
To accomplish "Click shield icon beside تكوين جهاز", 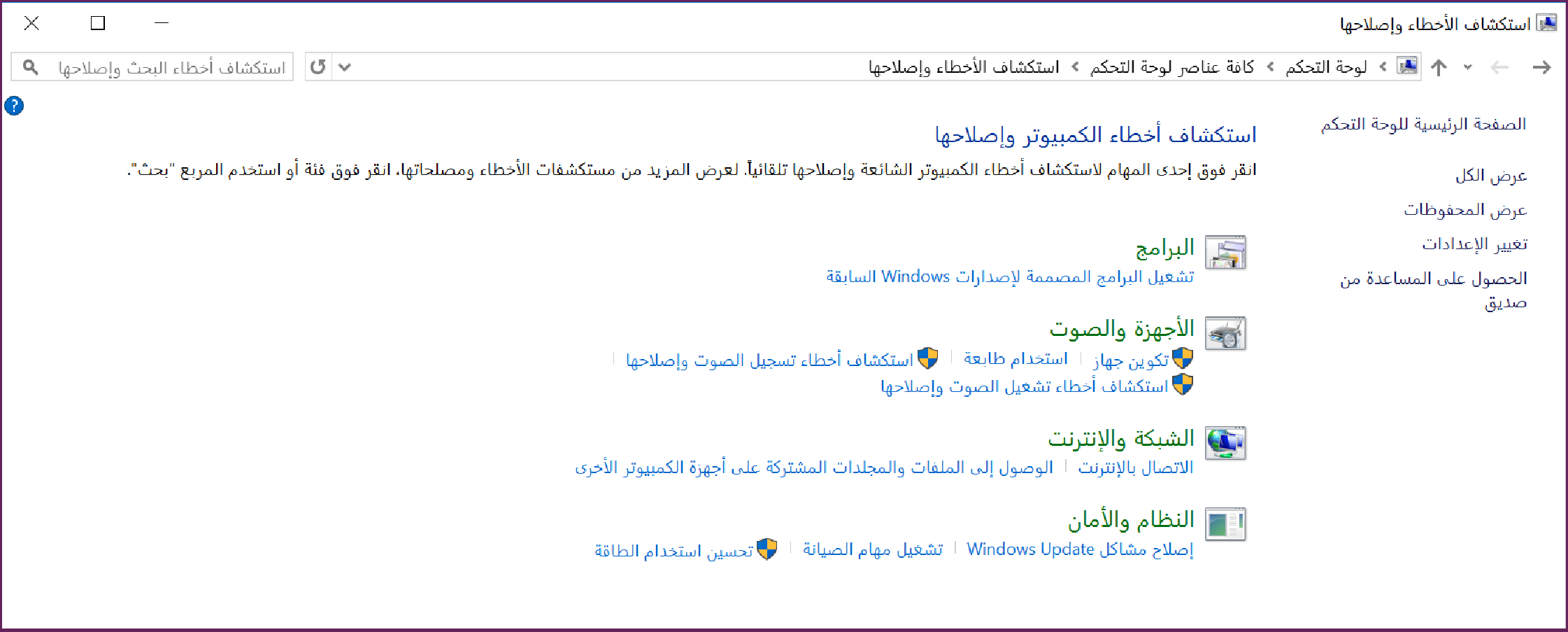I will 1183,358.
